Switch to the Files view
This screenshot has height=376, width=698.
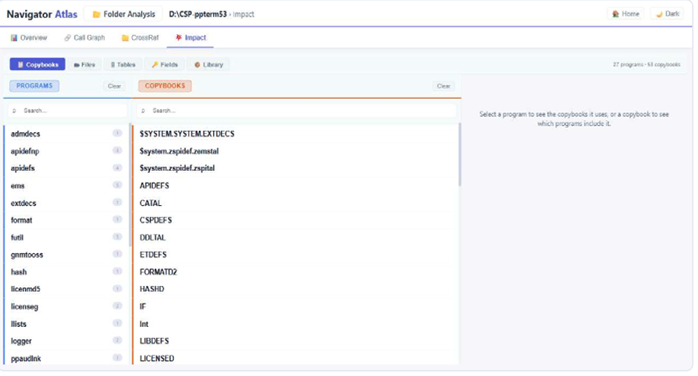(84, 65)
